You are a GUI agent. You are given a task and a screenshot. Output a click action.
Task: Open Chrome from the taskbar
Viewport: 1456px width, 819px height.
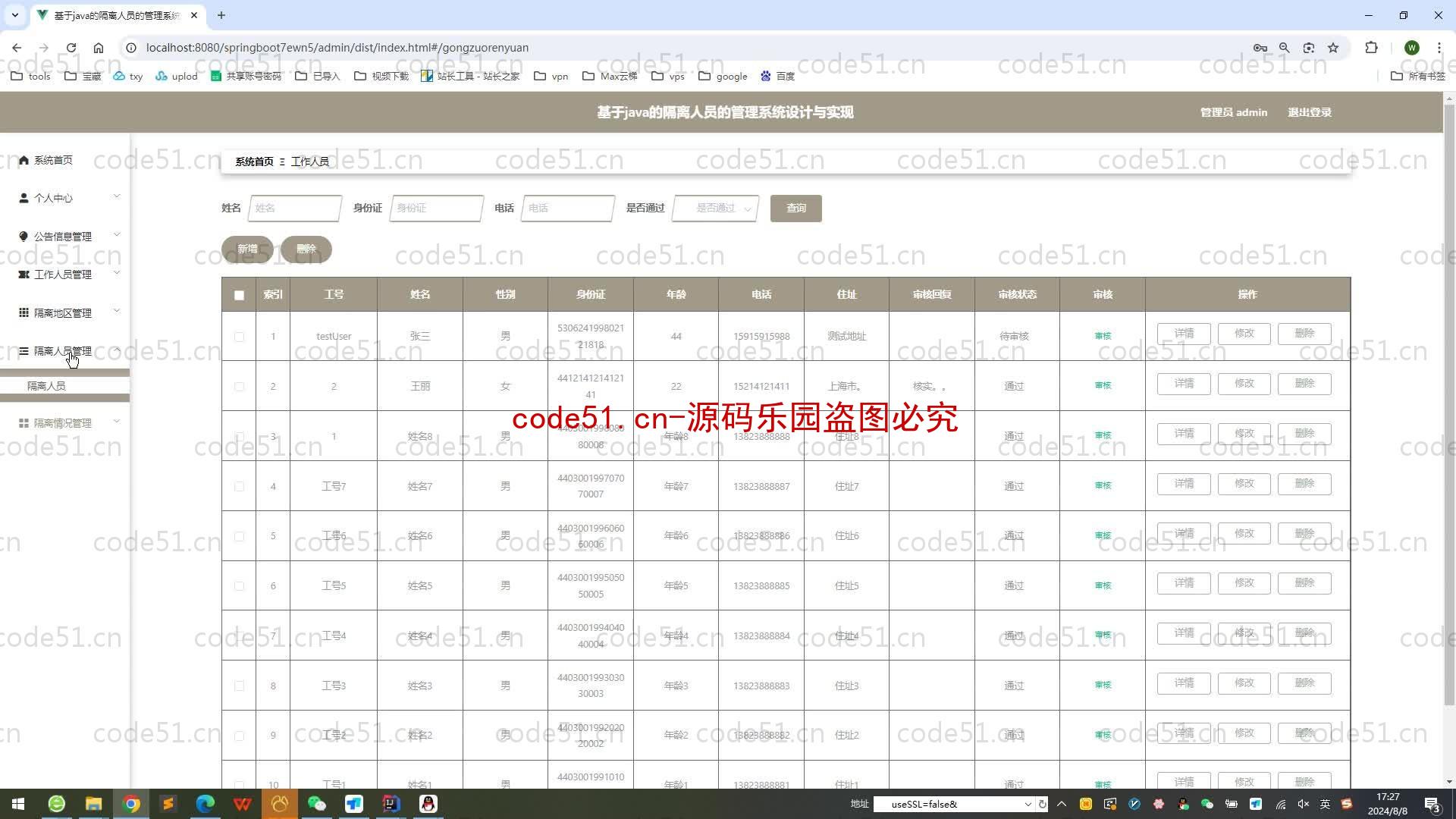pos(131,804)
